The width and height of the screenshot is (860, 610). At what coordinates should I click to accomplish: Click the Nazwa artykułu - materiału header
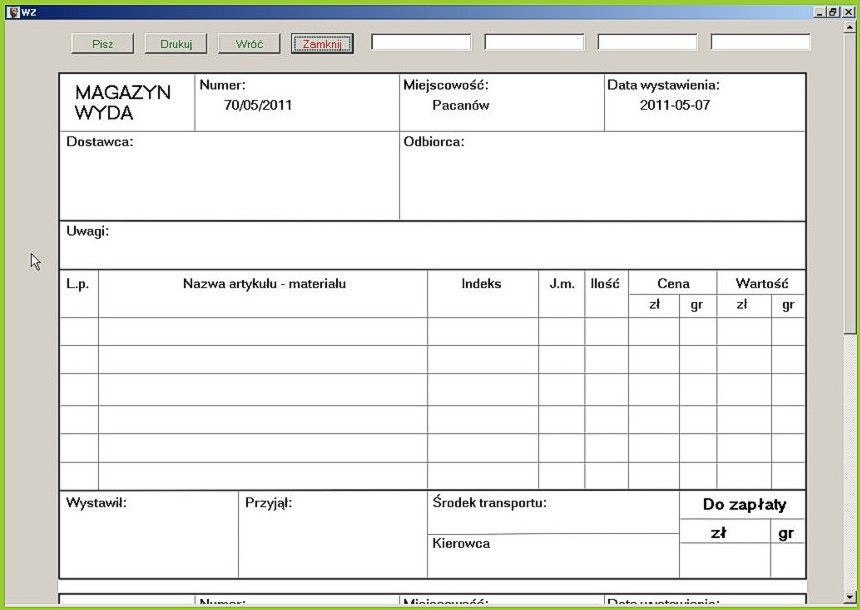(264, 284)
